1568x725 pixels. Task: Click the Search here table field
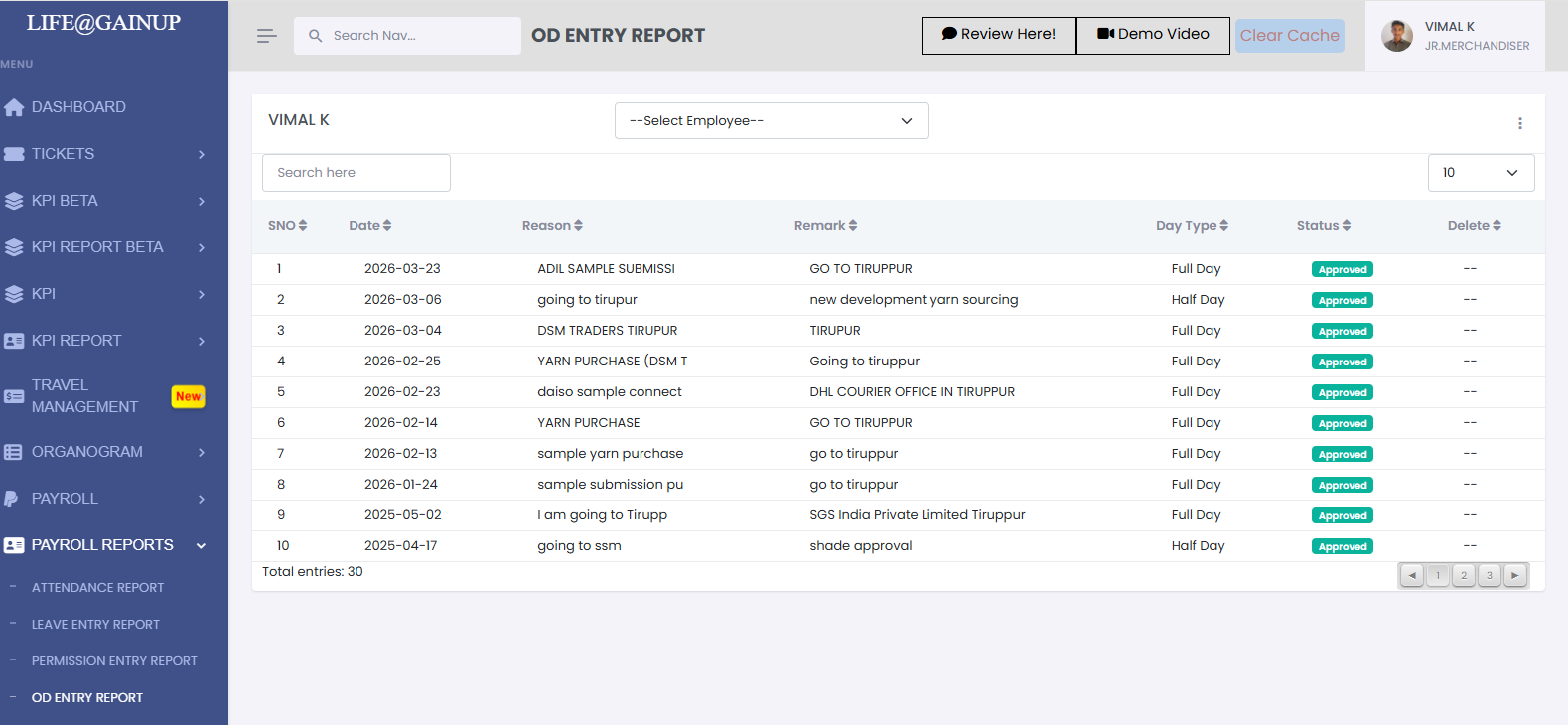[356, 173]
